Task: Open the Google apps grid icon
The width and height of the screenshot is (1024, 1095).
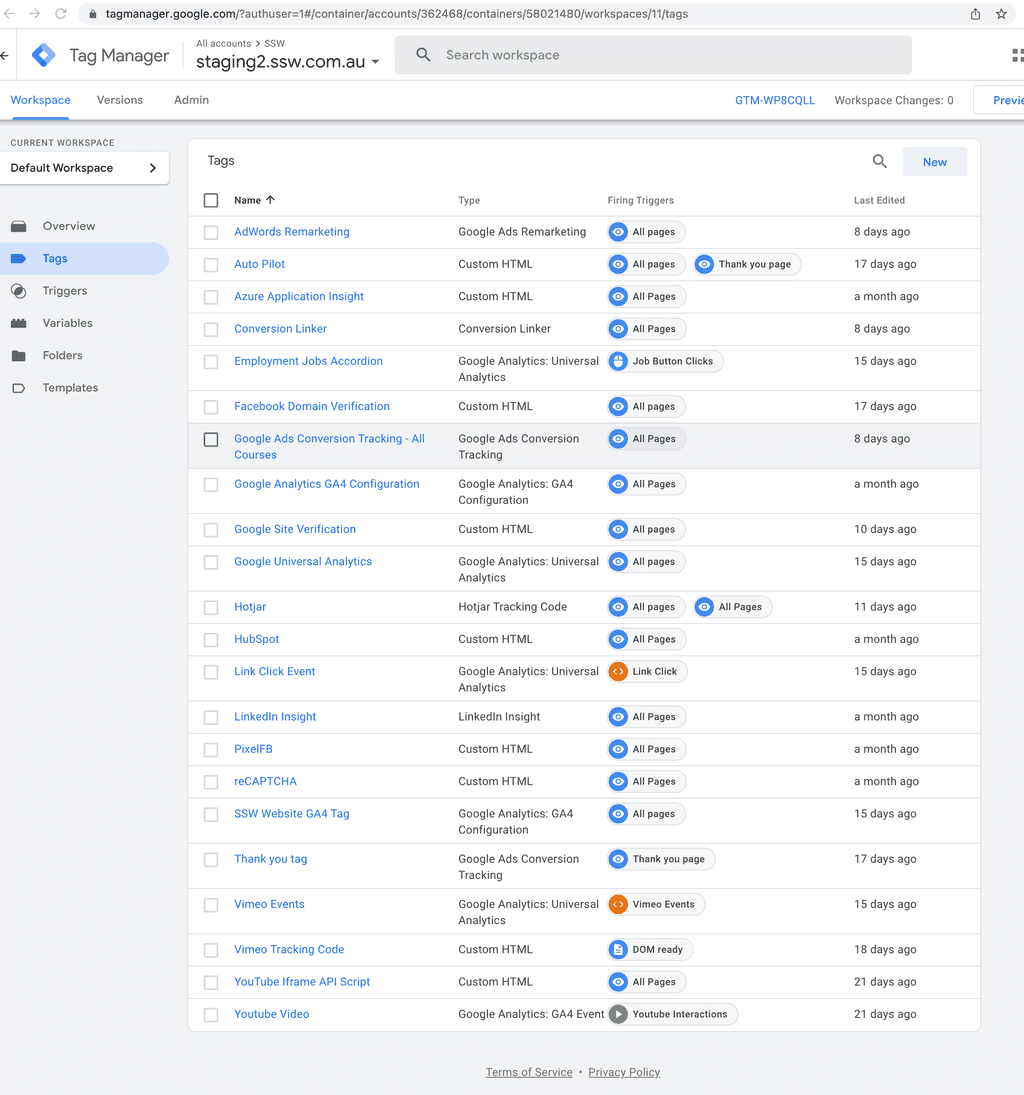Action: point(1016,56)
